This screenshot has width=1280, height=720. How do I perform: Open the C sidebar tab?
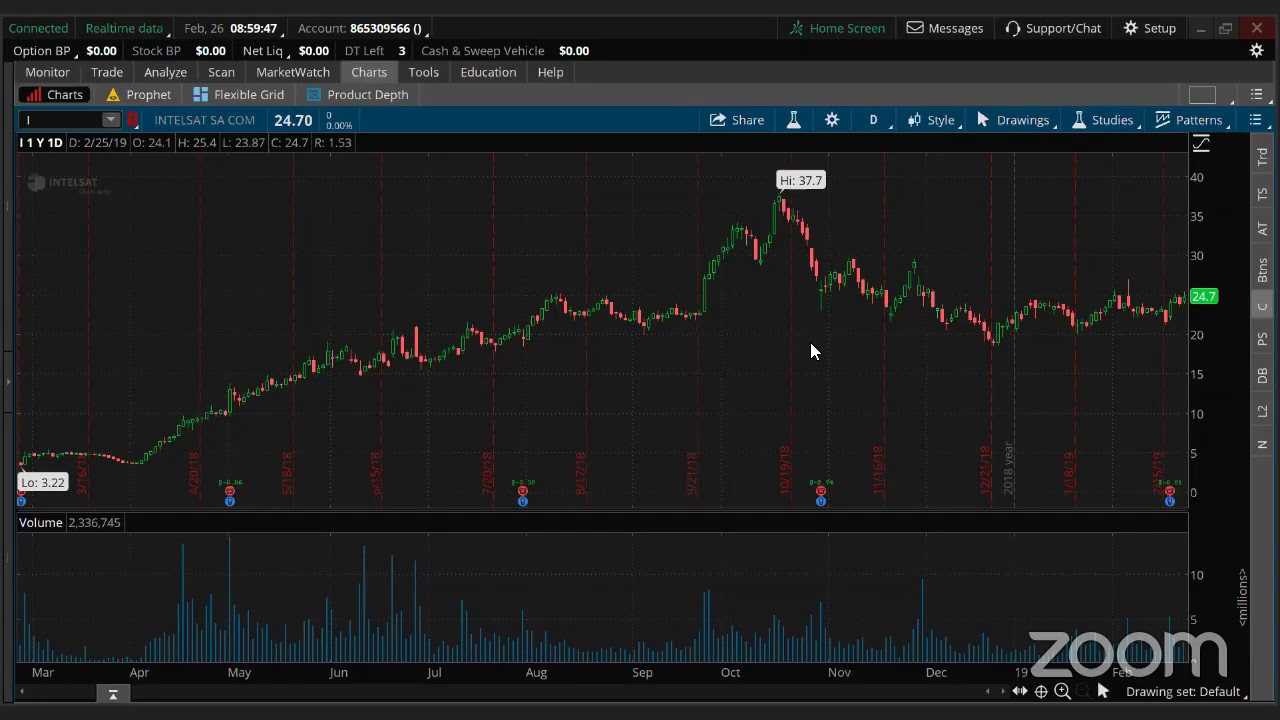(x=1262, y=306)
